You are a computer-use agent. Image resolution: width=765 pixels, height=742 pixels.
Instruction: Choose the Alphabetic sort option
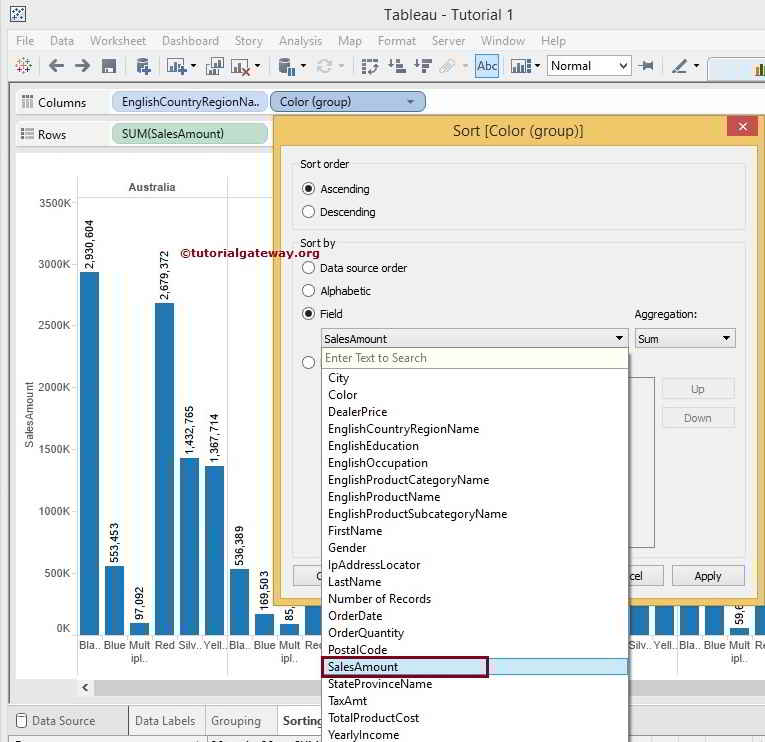click(309, 291)
